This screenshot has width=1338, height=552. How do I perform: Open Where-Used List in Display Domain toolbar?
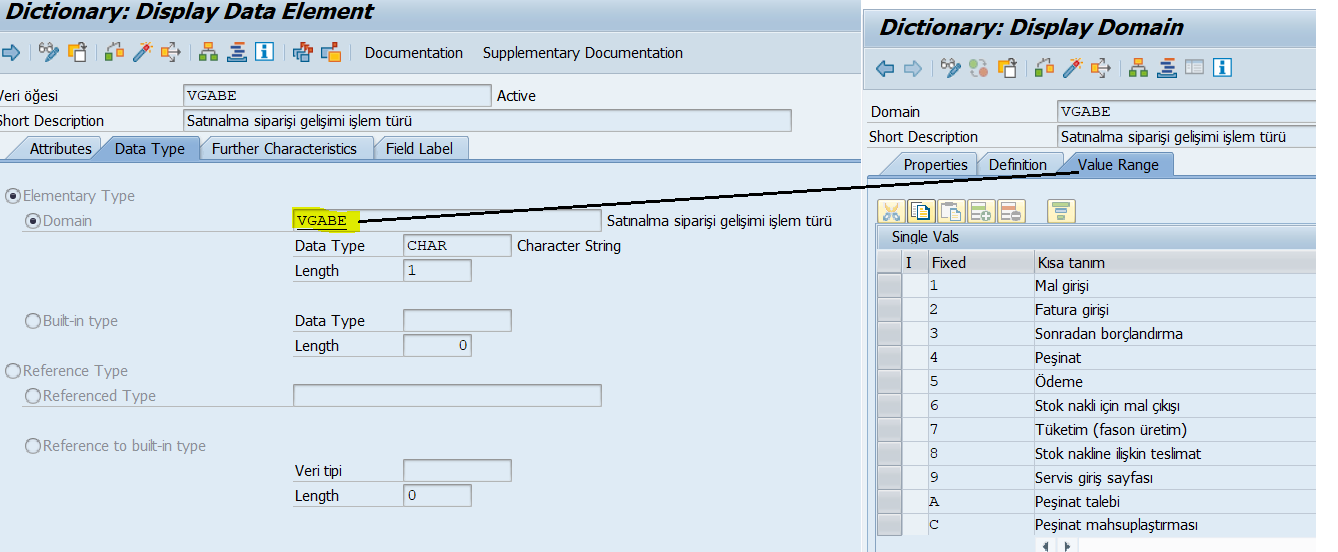tap(1101, 69)
